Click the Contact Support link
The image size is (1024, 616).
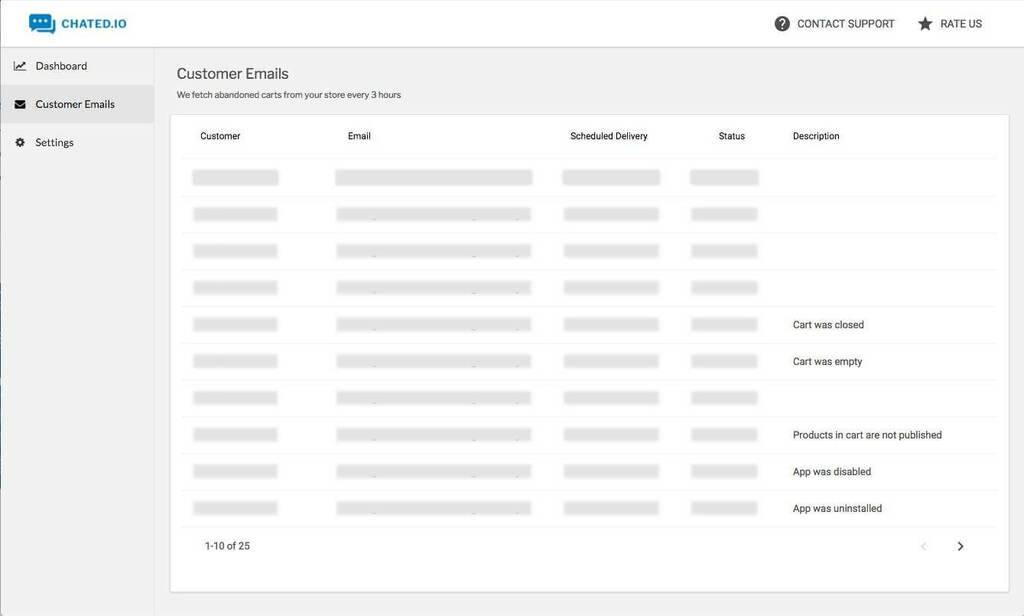click(x=845, y=24)
